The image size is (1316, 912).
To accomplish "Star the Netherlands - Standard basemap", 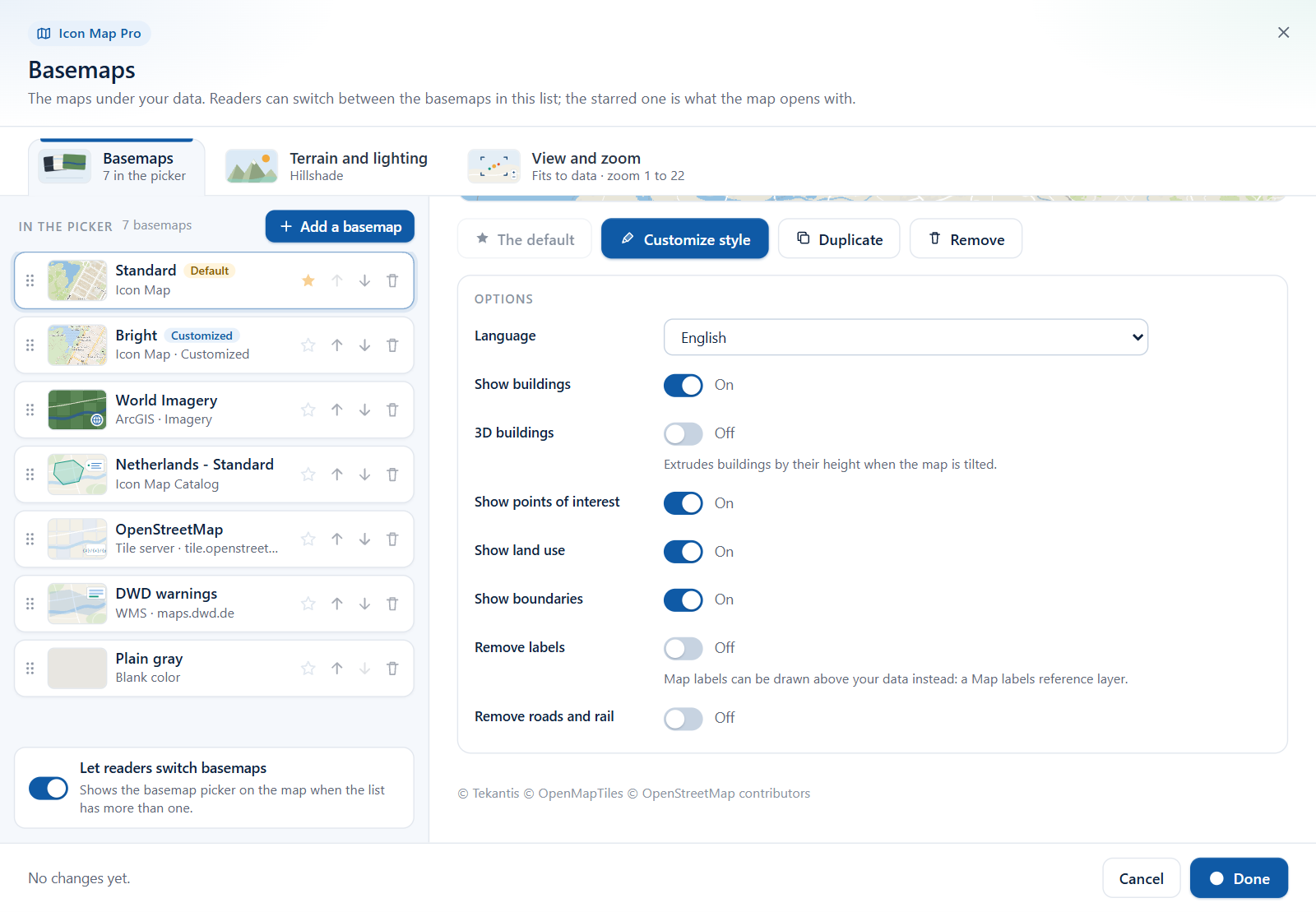I will [x=308, y=475].
